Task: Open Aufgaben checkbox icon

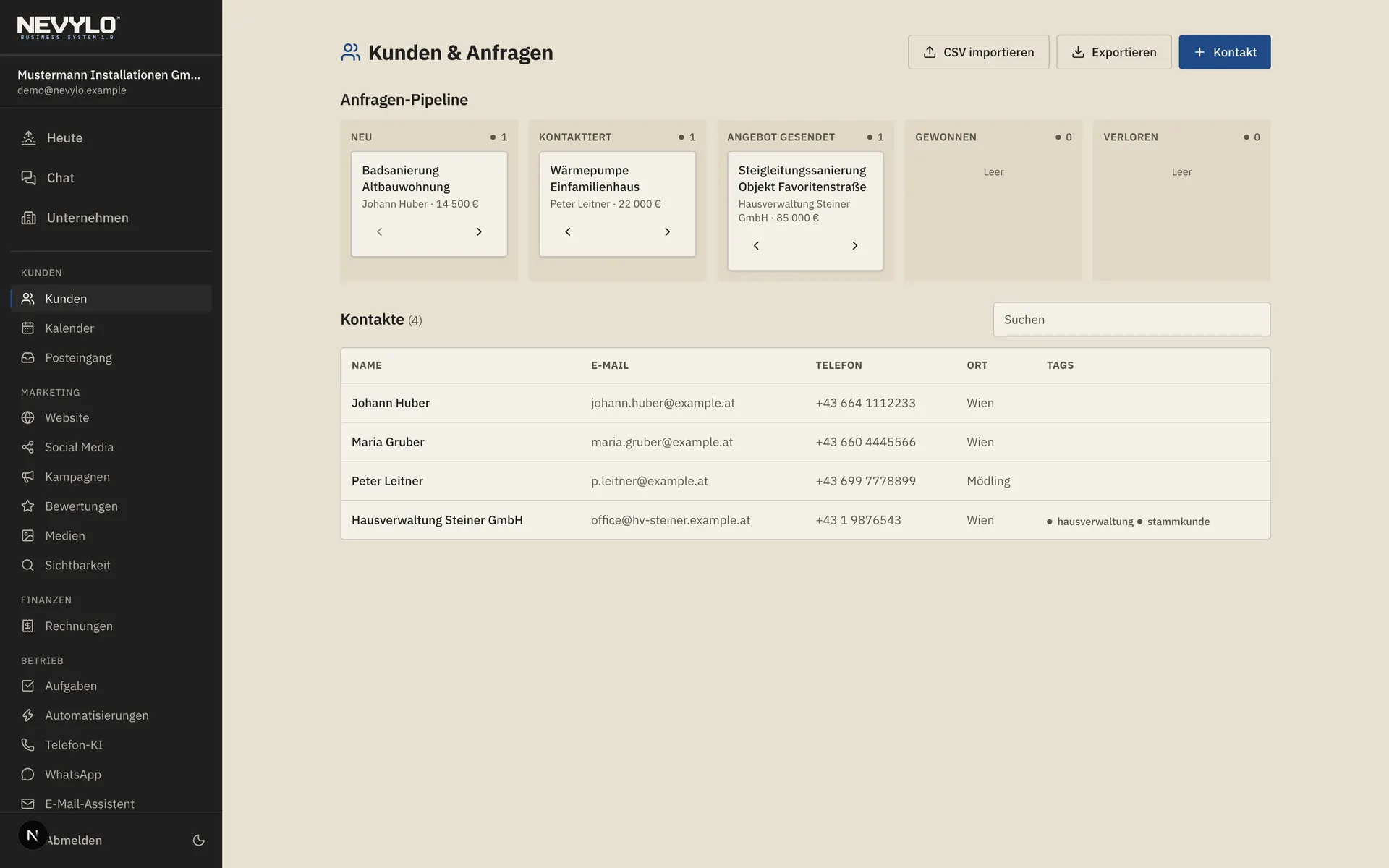Action: [28, 685]
